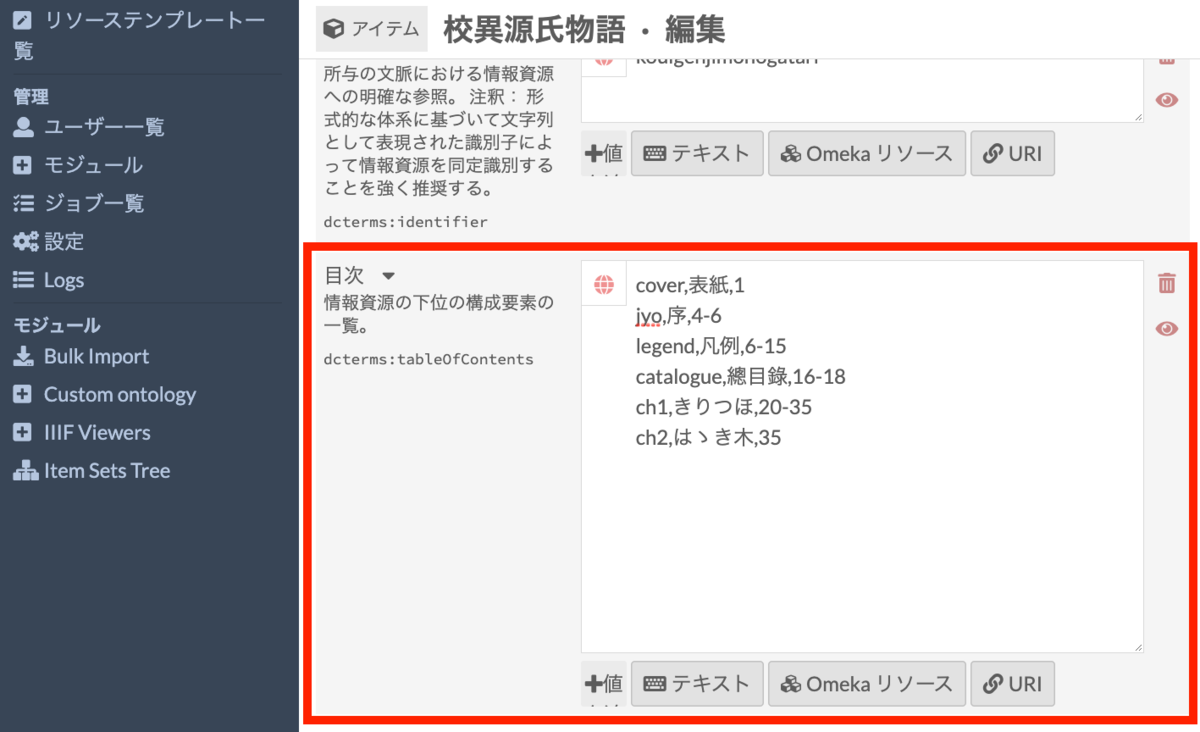This screenshot has width=1200, height=732.
Task: Add URI value under identifier
Action: point(1012,154)
